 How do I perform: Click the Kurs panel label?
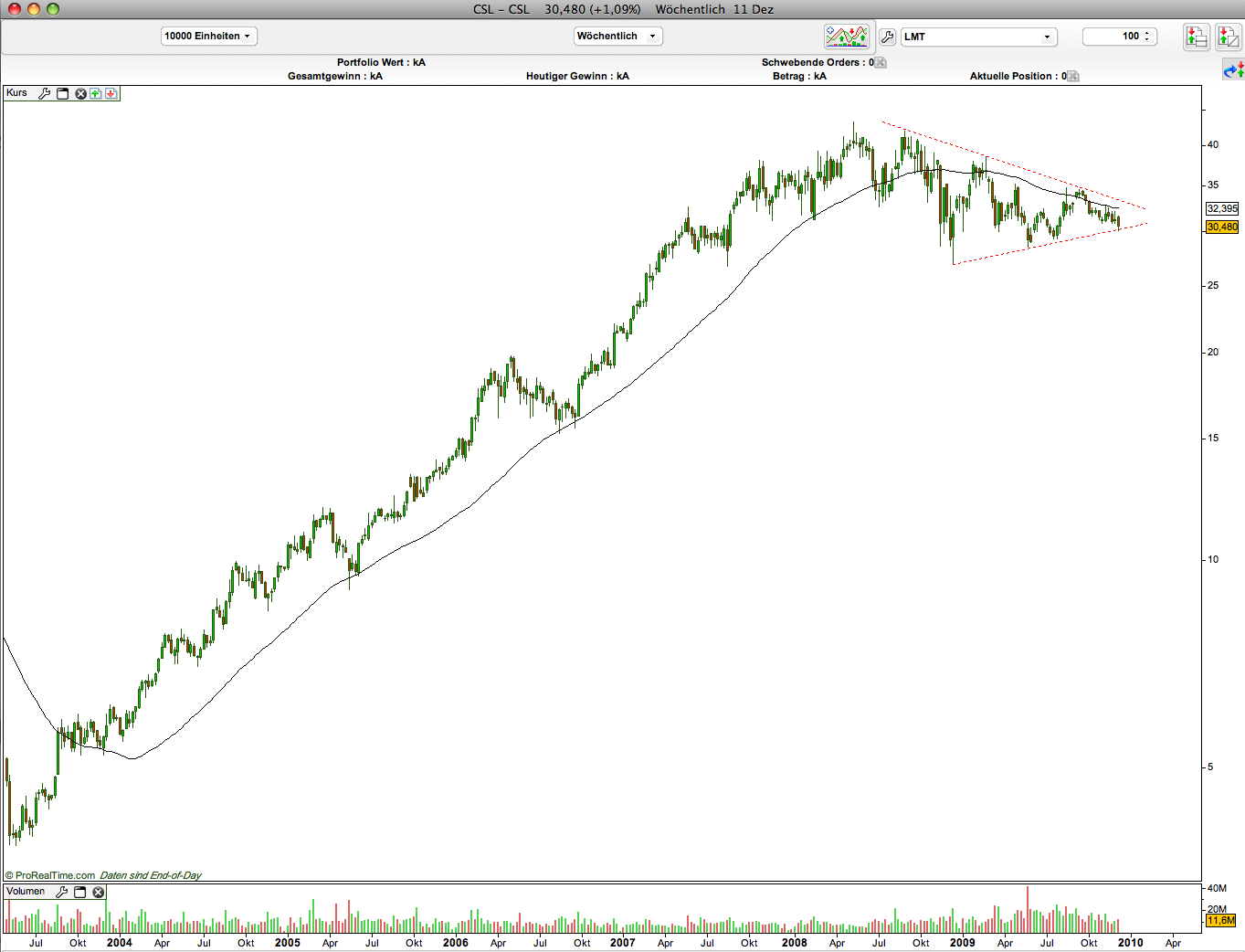16,93
